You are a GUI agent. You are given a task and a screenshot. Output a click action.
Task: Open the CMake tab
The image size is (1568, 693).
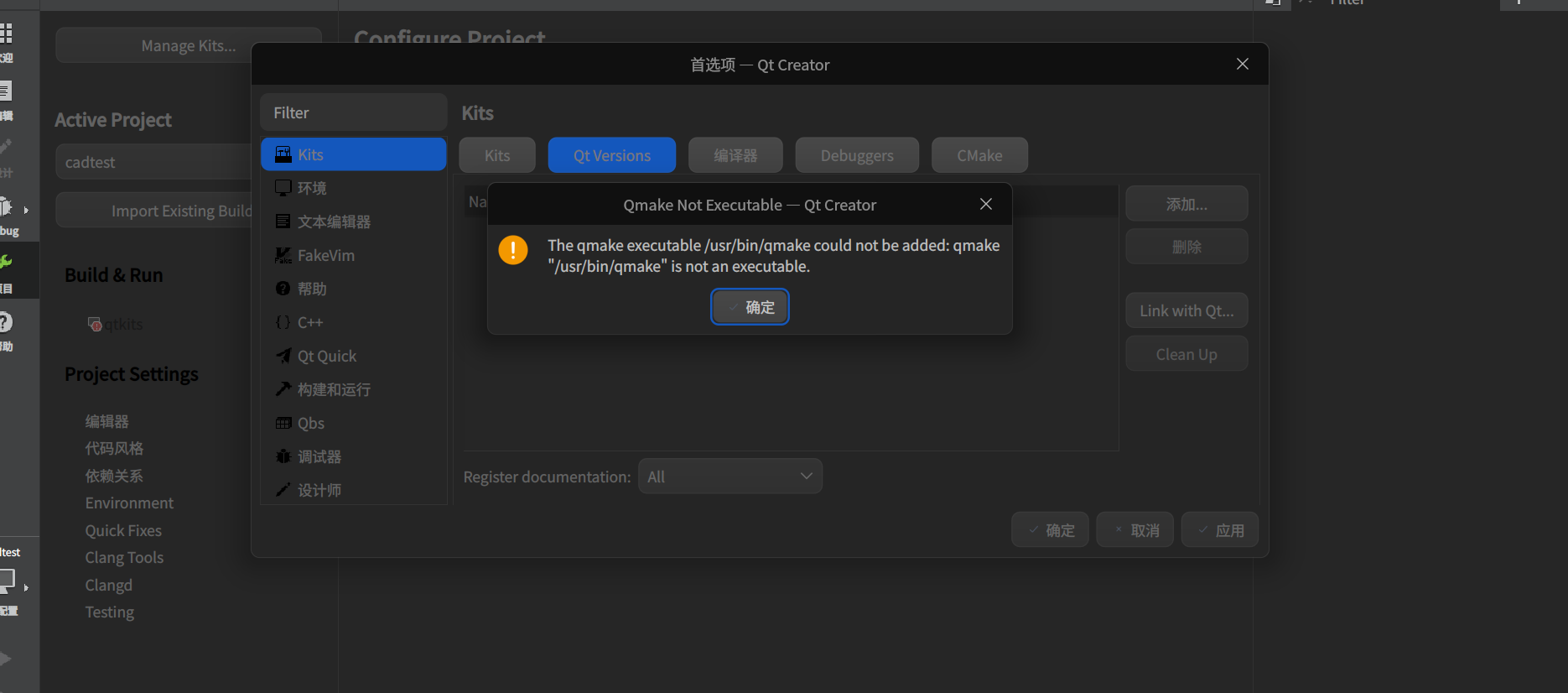click(x=979, y=155)
